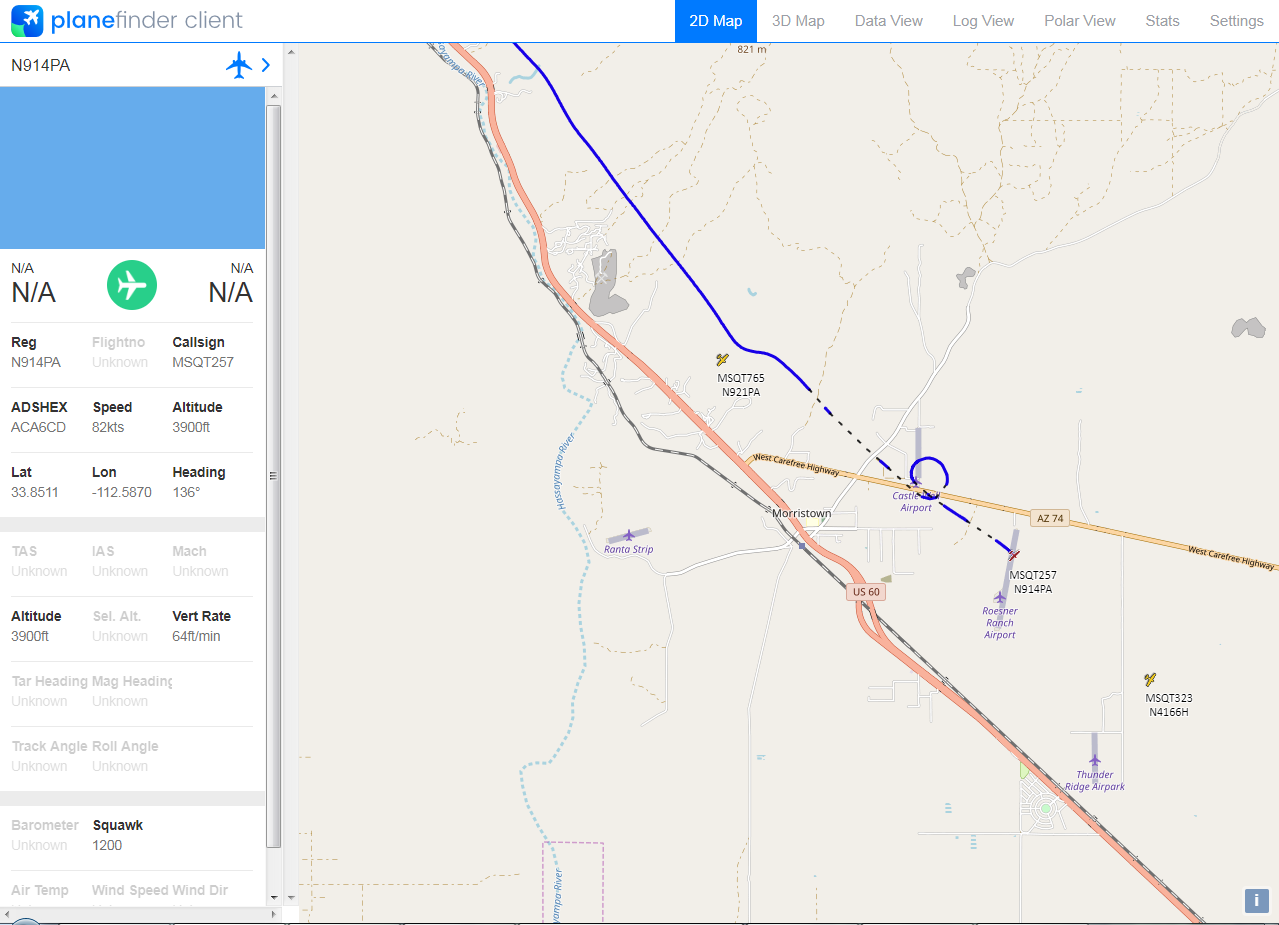Click the Callsign value MSQT257
Image resolution: width=1279 pixels, height=925 pixels.
point(203,362)
